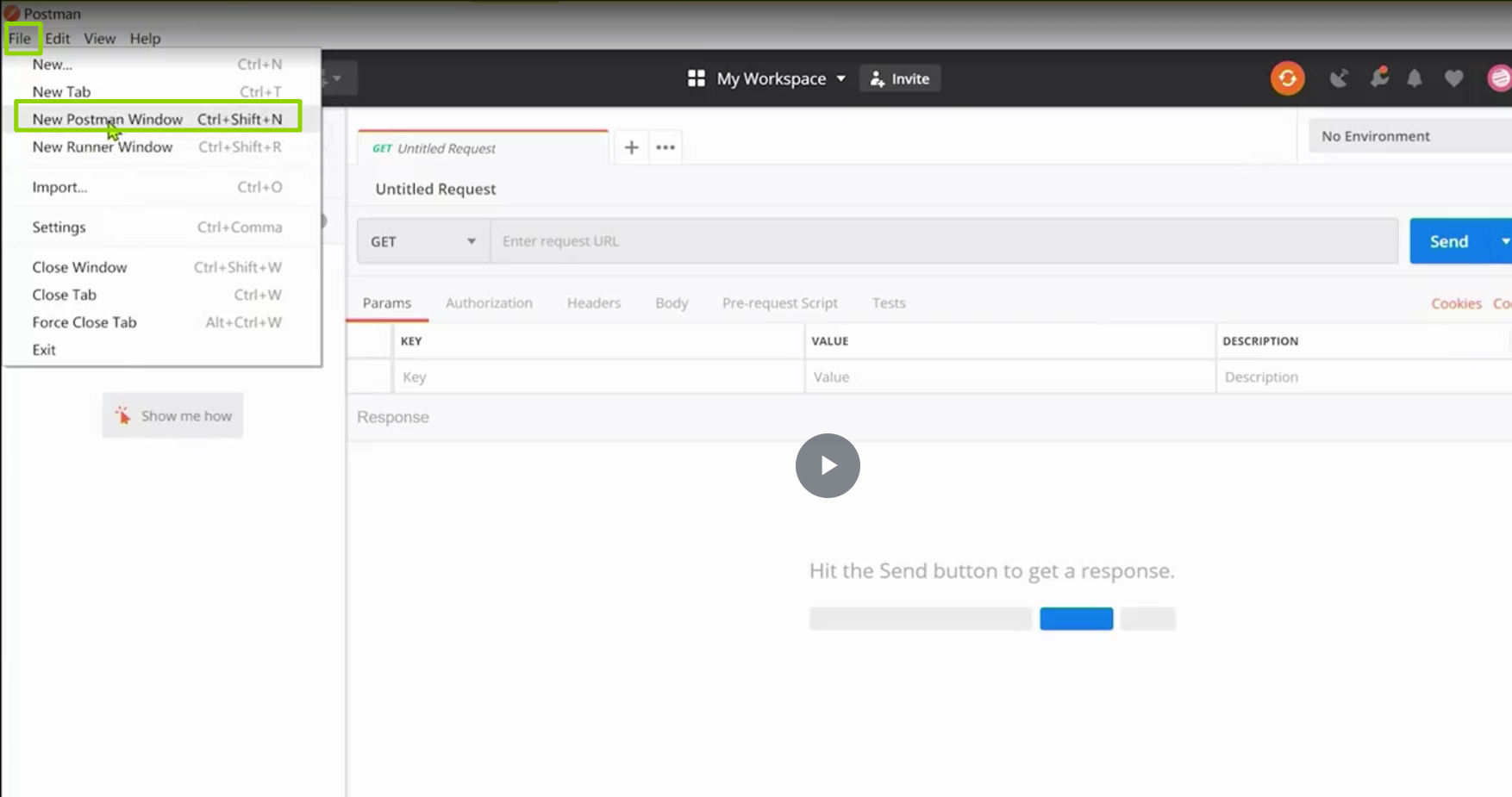The width and height of the screenshot is (1512, 797).
Task: Click the workspace grid icon
Action: click(697, 78)
